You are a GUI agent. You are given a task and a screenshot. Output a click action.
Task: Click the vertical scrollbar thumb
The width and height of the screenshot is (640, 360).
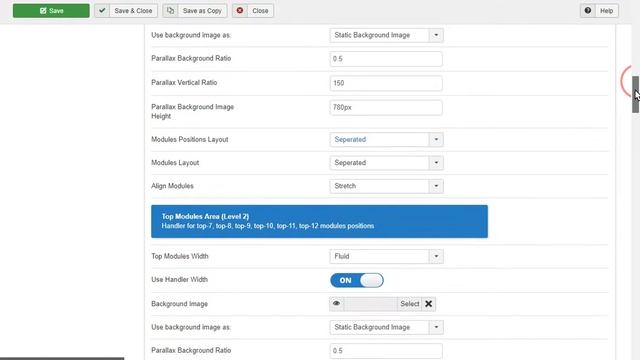pos(636,94)
